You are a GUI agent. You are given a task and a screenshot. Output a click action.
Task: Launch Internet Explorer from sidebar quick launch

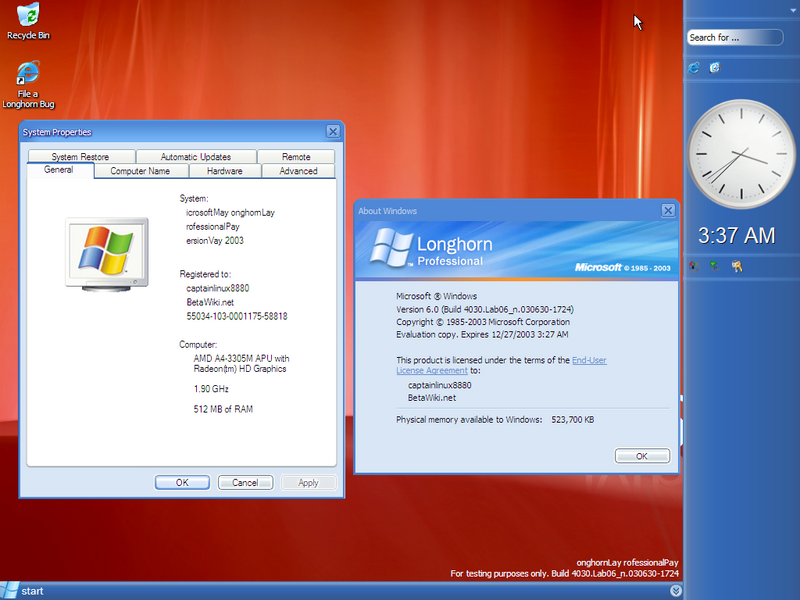pos(694,68)
